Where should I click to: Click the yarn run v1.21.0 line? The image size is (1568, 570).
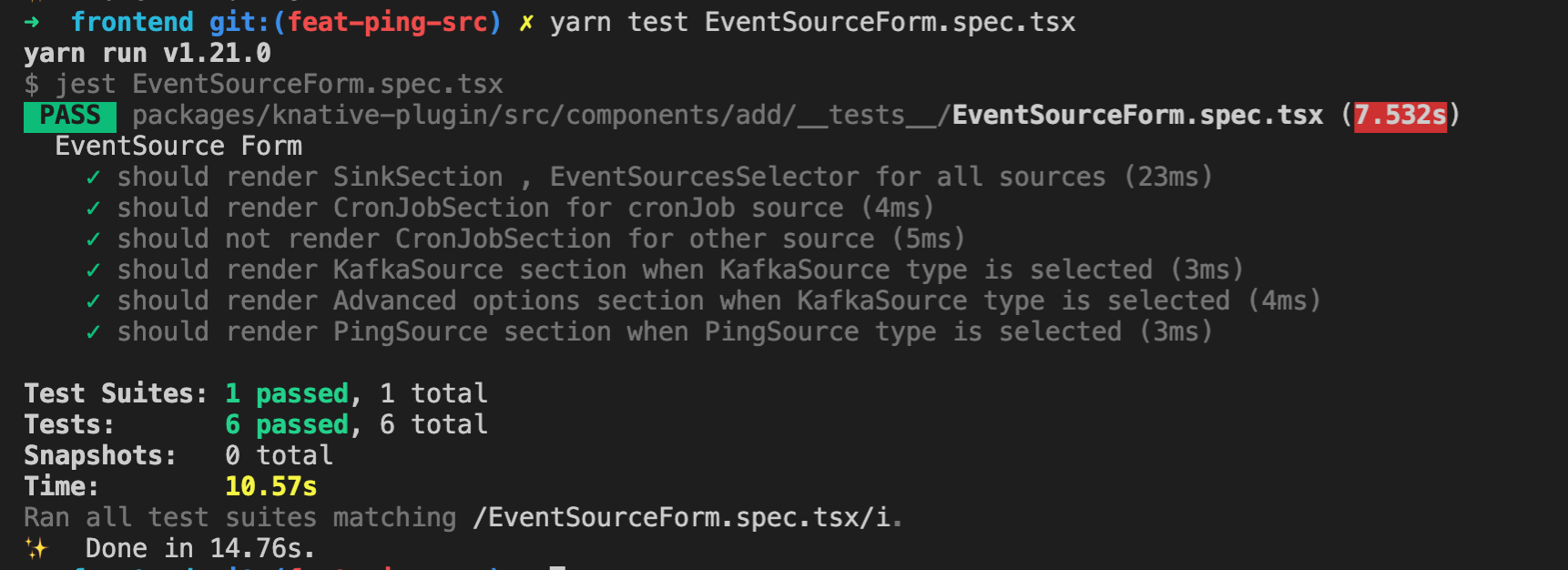coord(148,53)
